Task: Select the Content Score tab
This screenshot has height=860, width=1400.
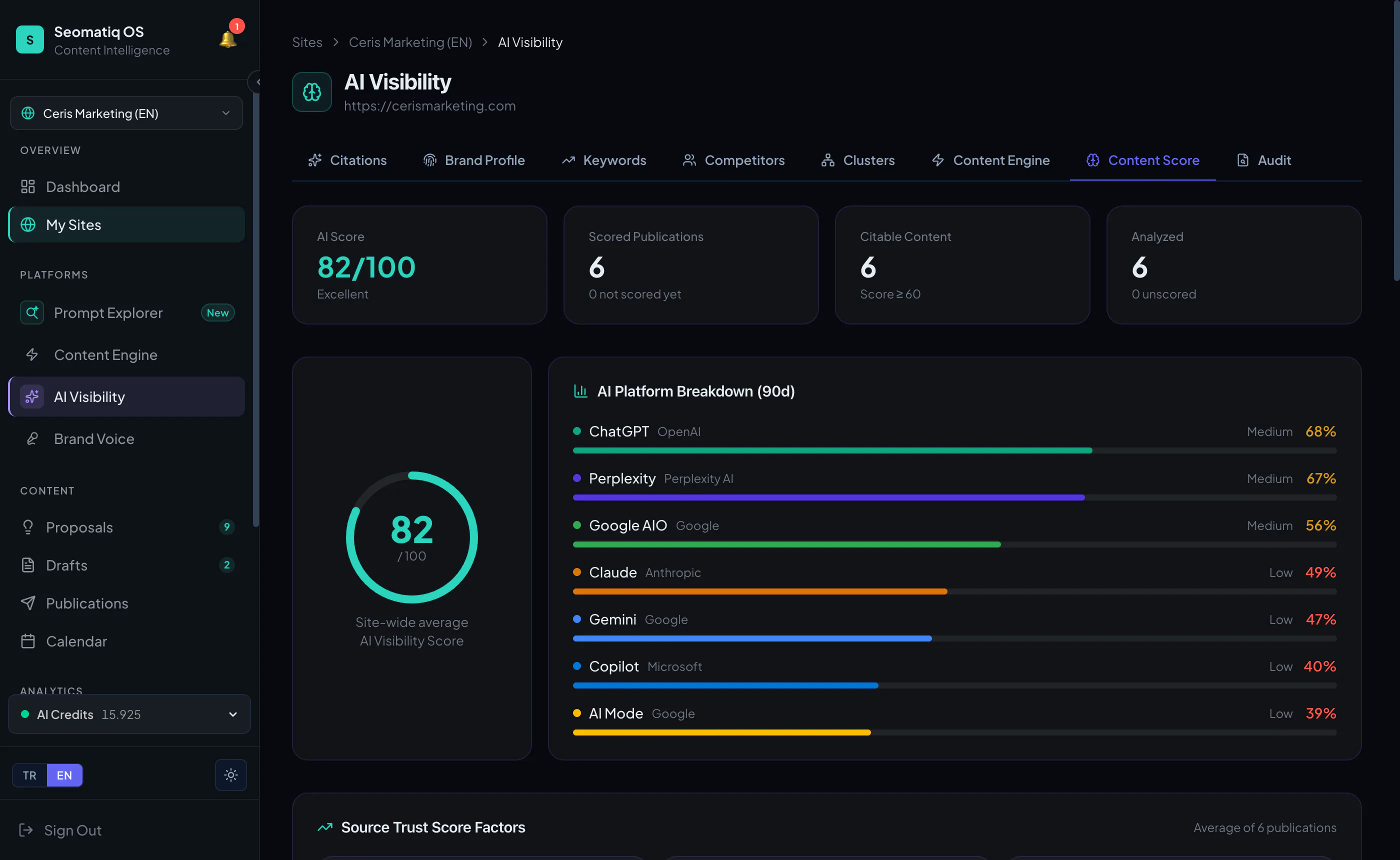Action: point(1143,160)
